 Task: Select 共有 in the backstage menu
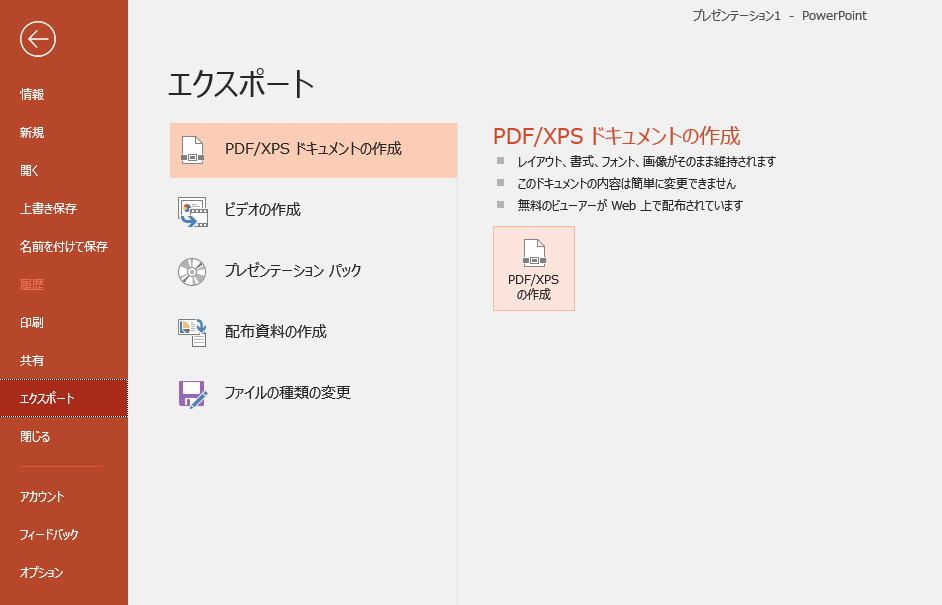point(32,361)
